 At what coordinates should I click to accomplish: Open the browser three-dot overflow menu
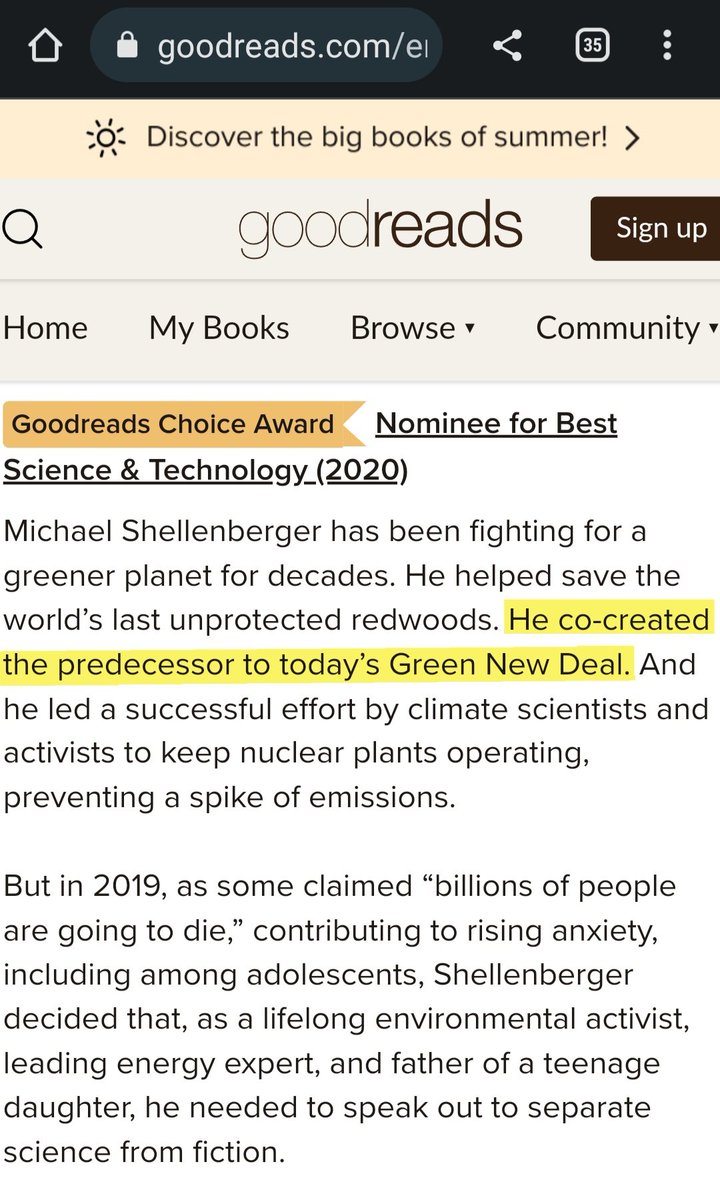(x=667, y=45)
